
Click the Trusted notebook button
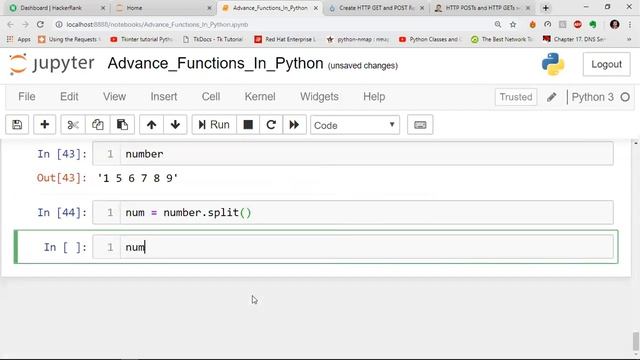point(516,97)
